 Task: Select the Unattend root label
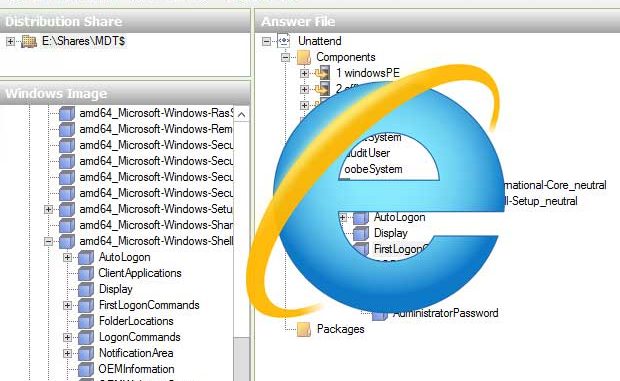click(x=319, y=41)
